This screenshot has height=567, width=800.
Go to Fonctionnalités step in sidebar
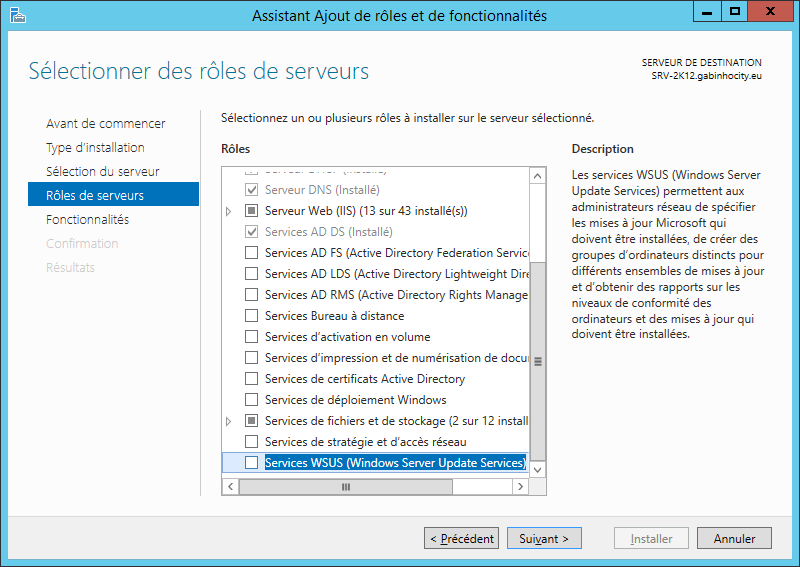click(87, 219)
